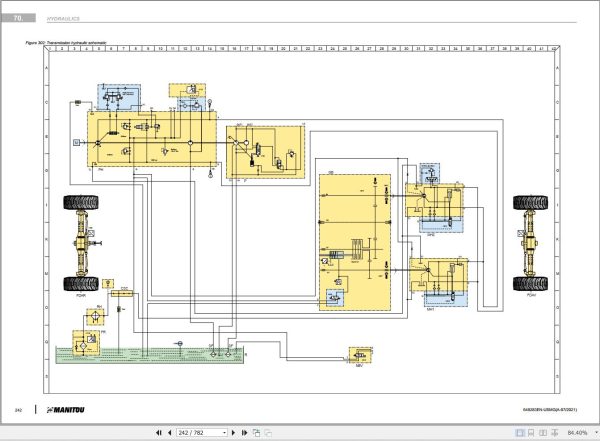Image resolution: width=600 pixels, height=441 pixels.
Task: Enable continuous scrolling page mode
Action: [x=531, y=433]
